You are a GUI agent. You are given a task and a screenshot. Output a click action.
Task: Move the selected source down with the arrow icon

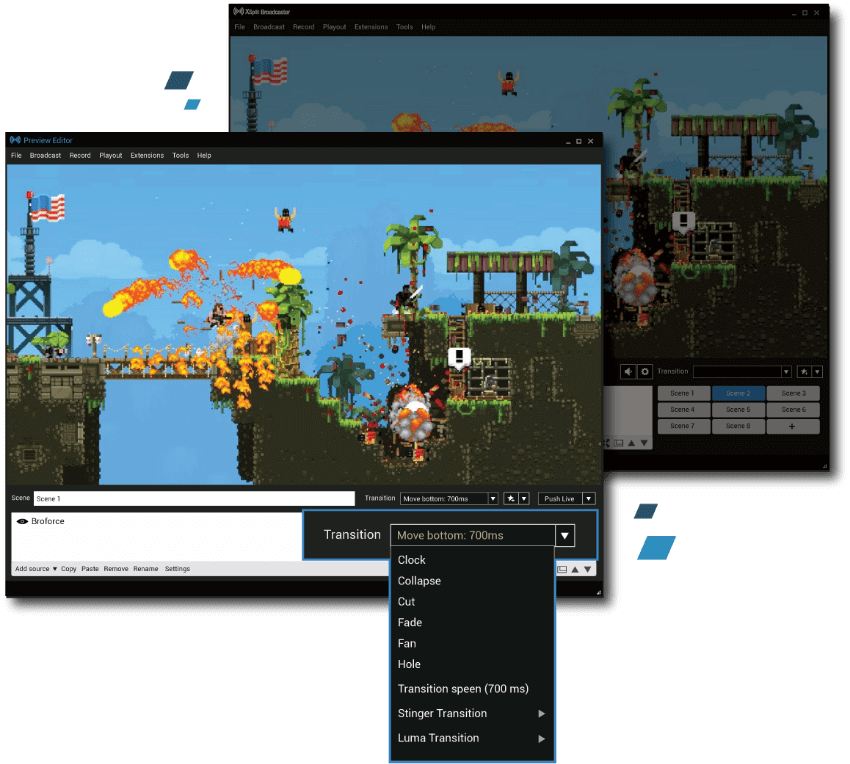click(x=588, y=570)
